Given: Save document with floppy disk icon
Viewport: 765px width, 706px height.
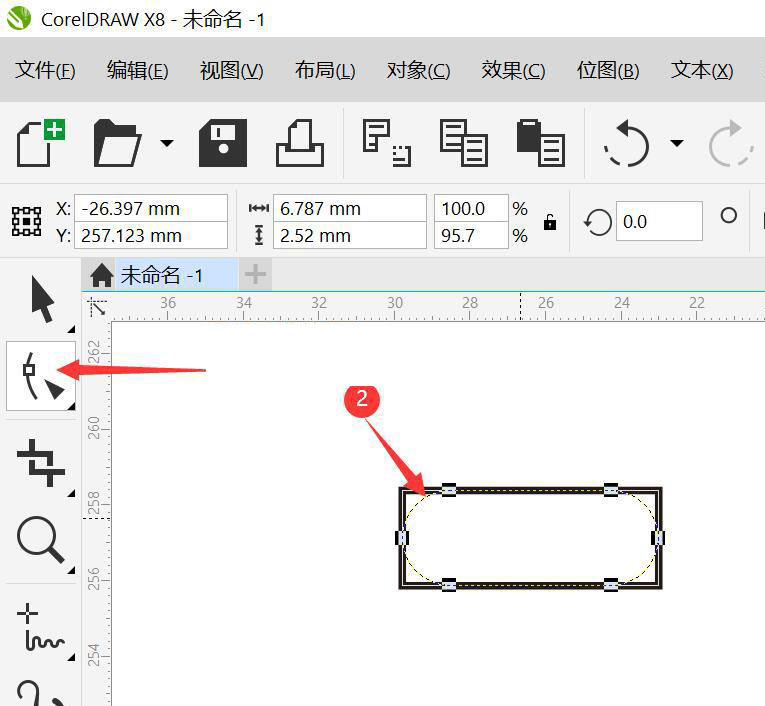Looking at the screenshot, I should [x=223, y=142].
